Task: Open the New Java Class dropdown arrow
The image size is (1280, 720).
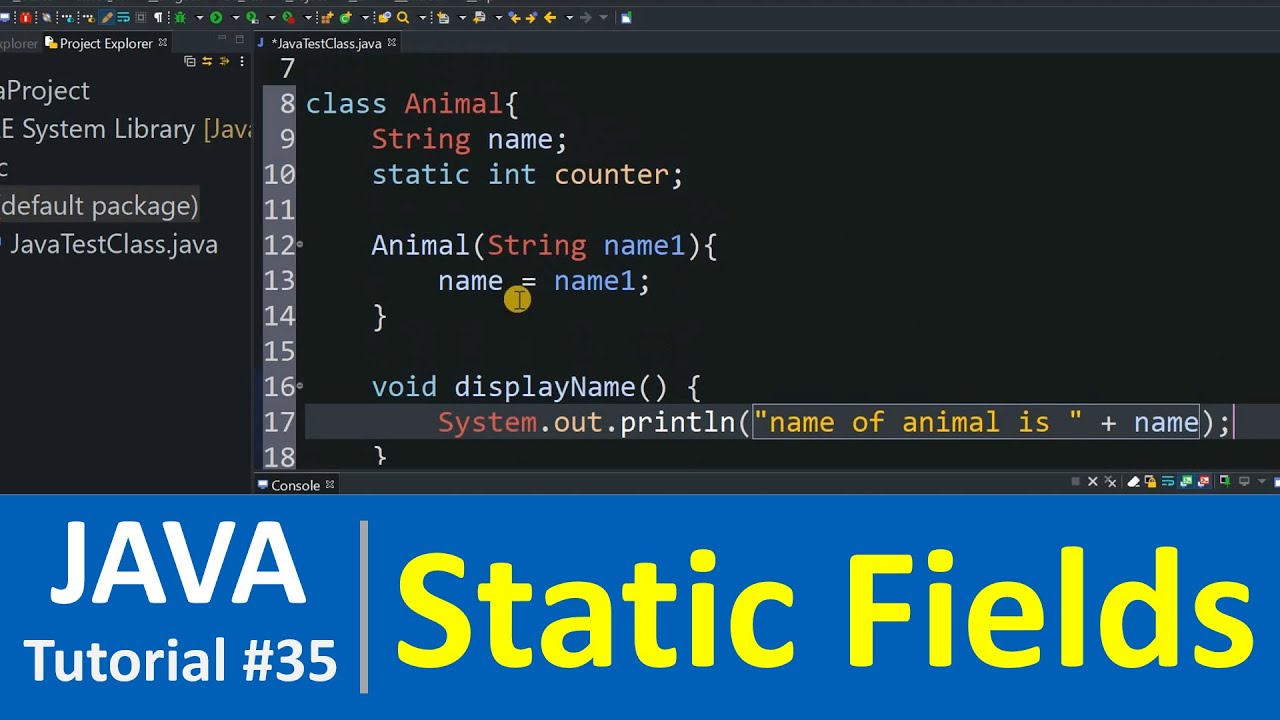Action: click(365, 18)
